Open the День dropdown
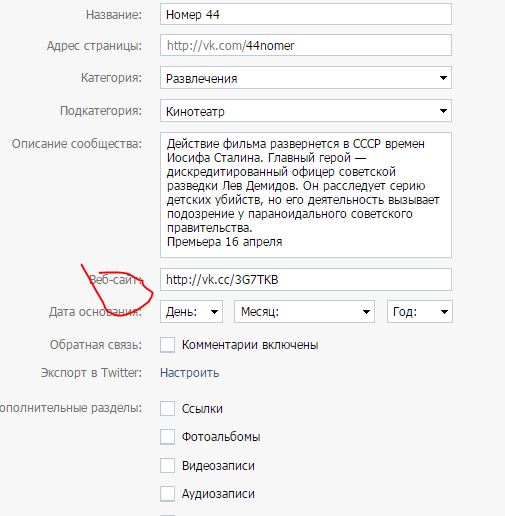This screenshot has width=505, height=516. click(191, 312)
